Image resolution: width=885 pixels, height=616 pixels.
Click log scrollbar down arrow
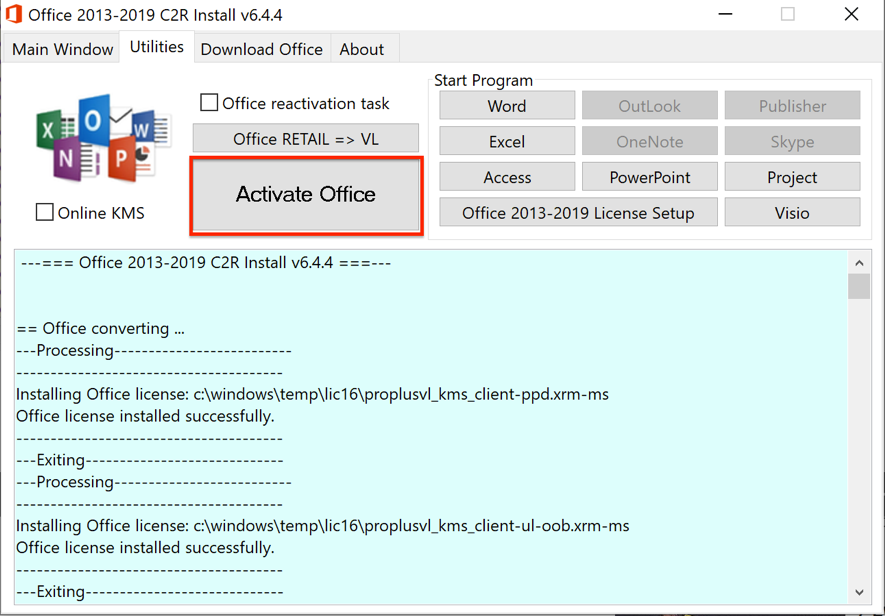(x=859, y=592)
